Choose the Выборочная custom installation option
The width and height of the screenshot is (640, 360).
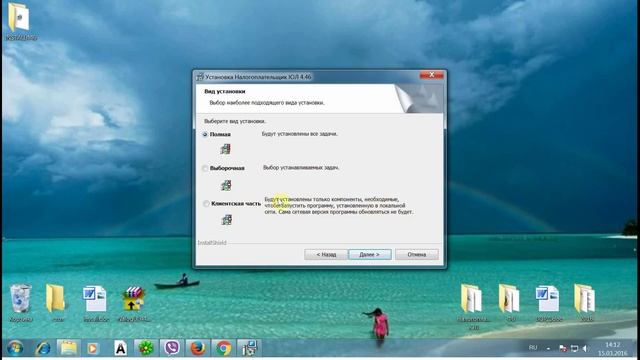205,168
